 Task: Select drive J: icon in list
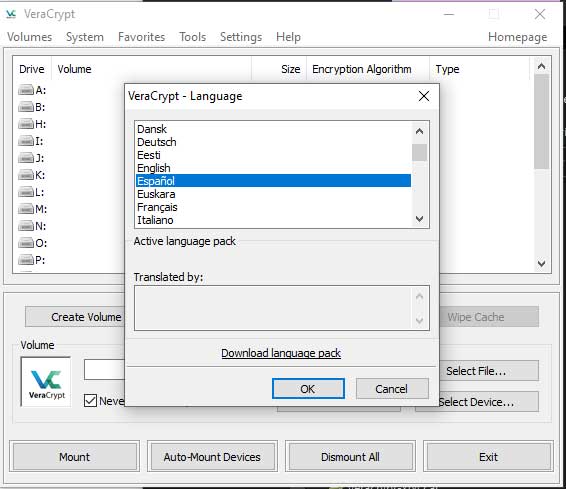click(26, 158)
